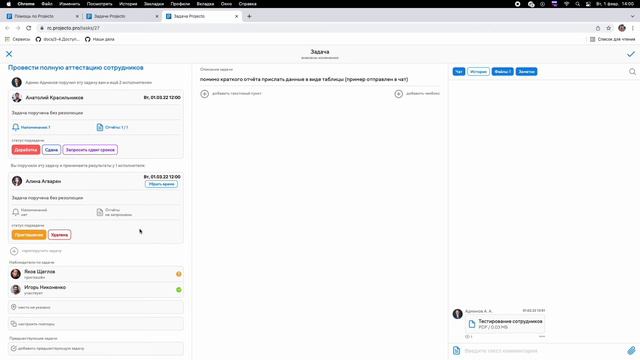640x360 pixels.
Task: Open the Закладки menu in the menu bar
Action: 154,4
